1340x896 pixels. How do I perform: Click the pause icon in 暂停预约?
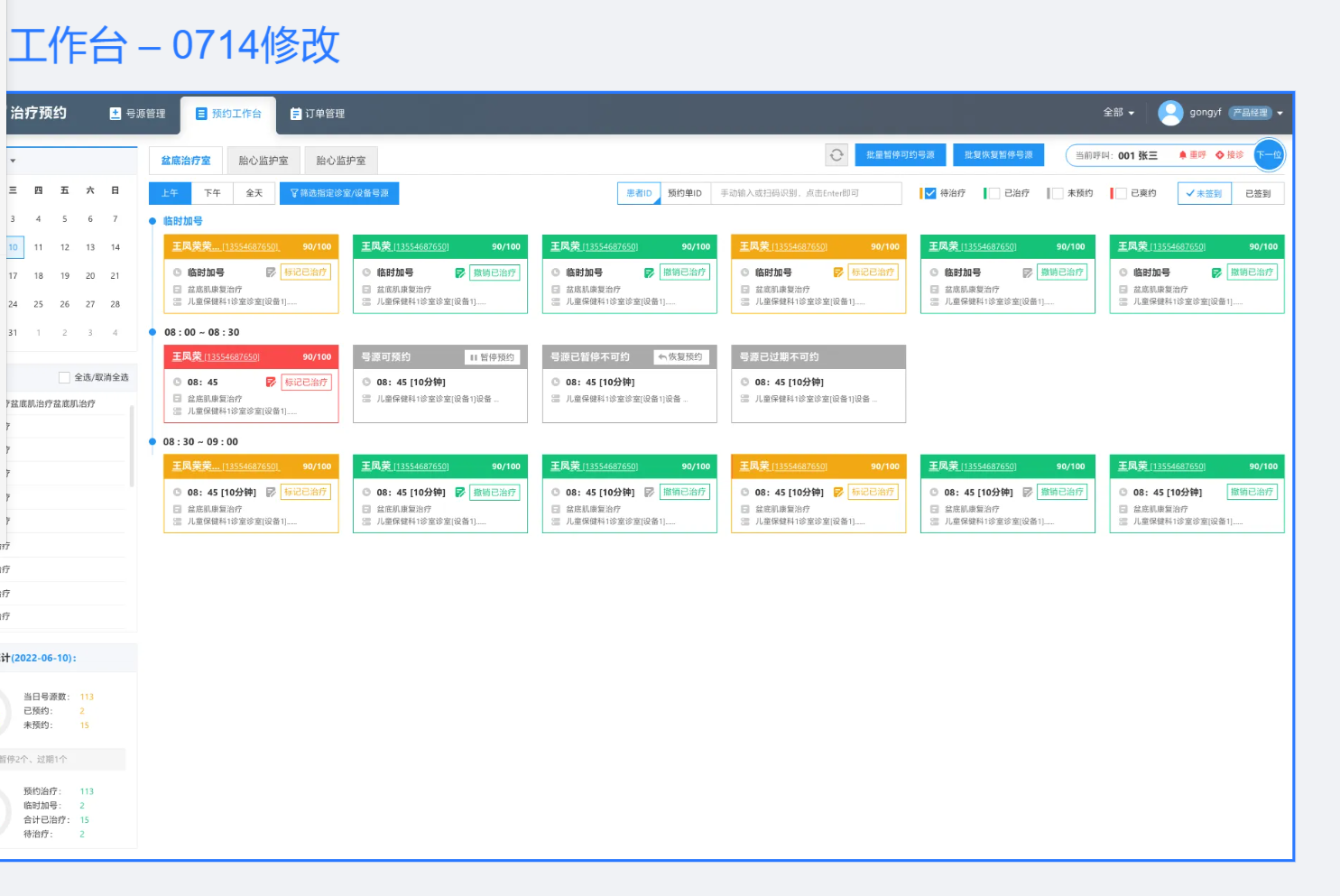[474, 357]
